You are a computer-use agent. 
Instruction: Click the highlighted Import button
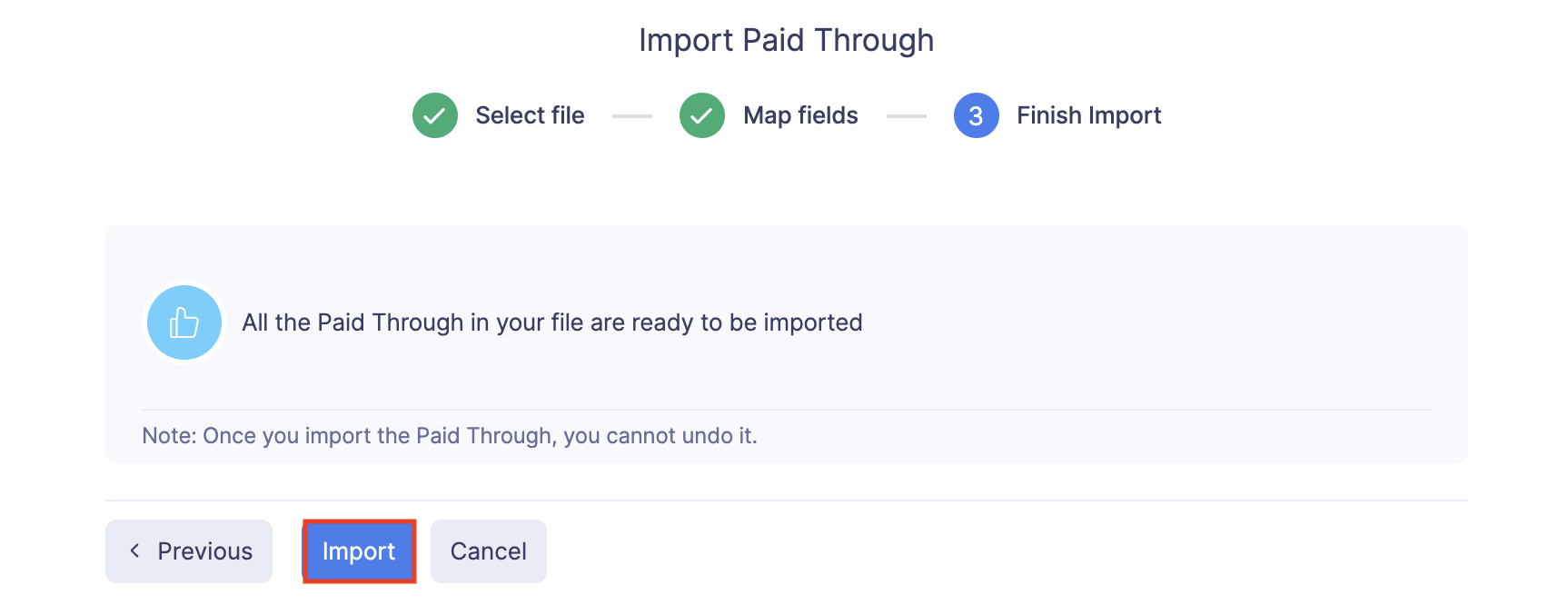(358, 550)
